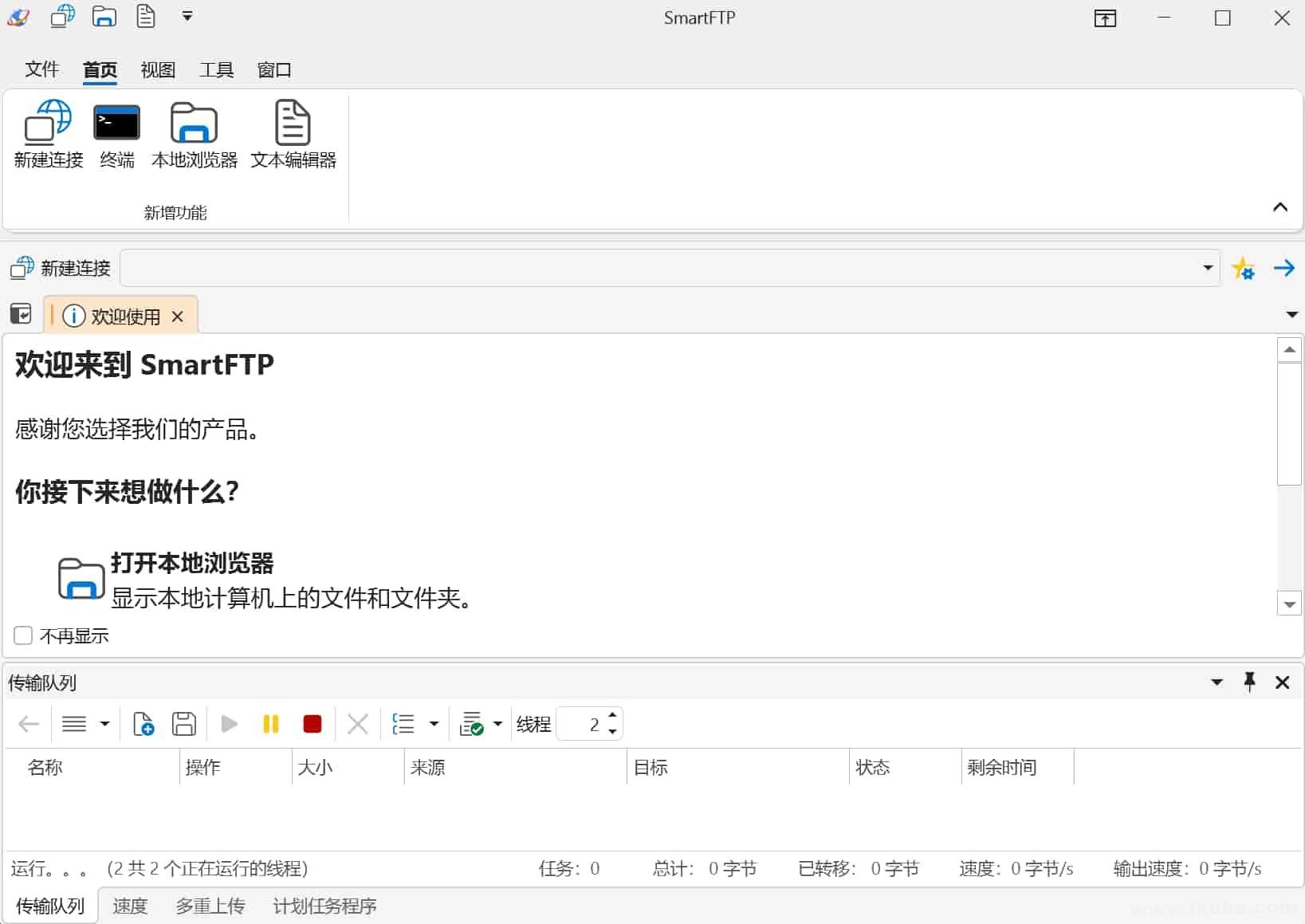The height and width of the screenshot is (924, 1305).
Task: Click the 新建连接 ribbon button
Action: coord(49,134)
